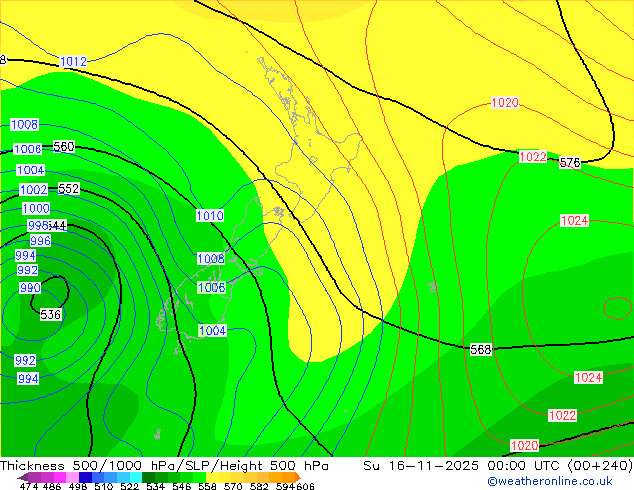Click the red 1020 label near the top
634x490 pixels.
pos(505,103)
